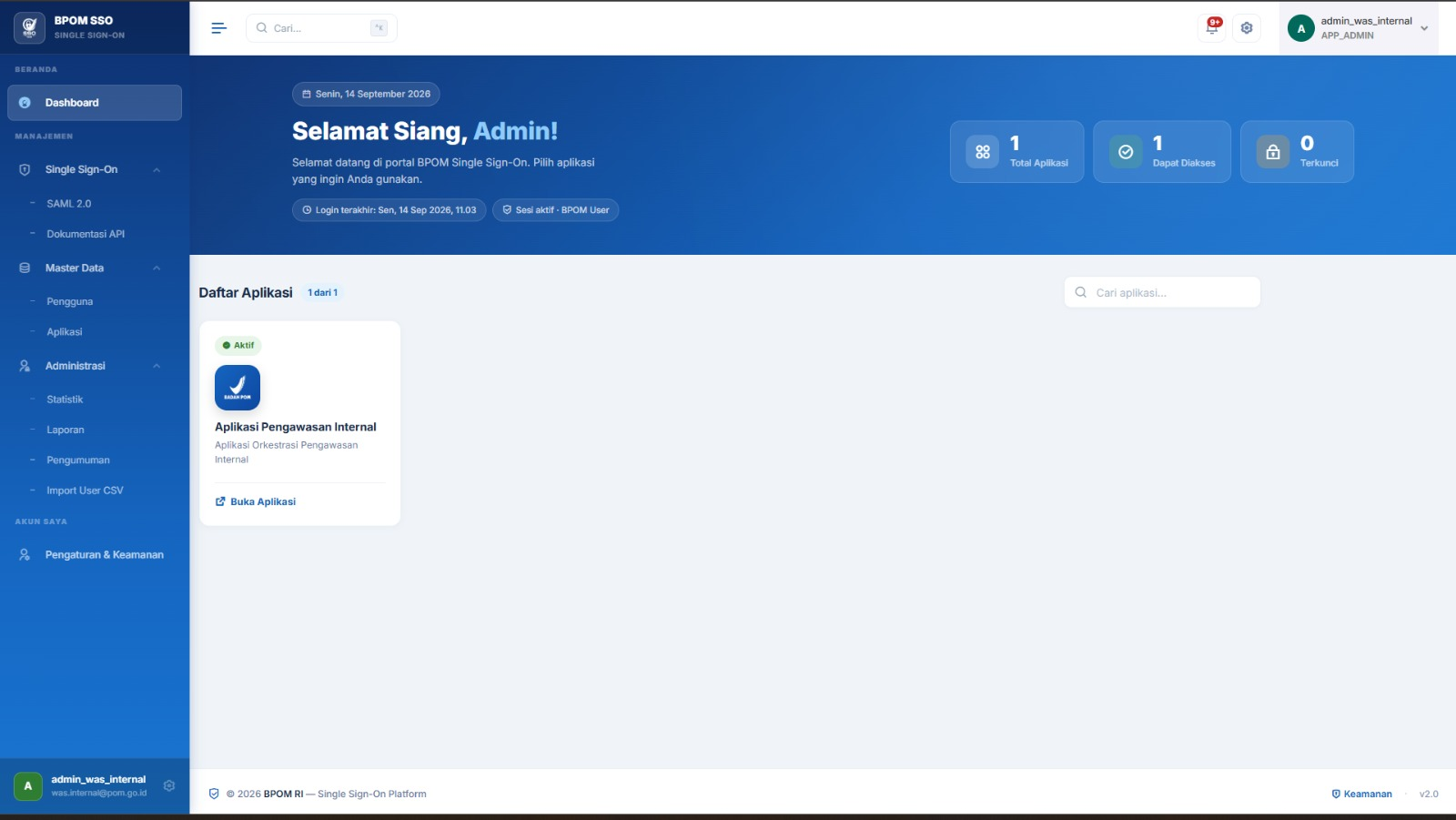Open notifications bell with 9+ badge
The width and height of the screenshot is (1456, 820).
[x=1211, y=27]
